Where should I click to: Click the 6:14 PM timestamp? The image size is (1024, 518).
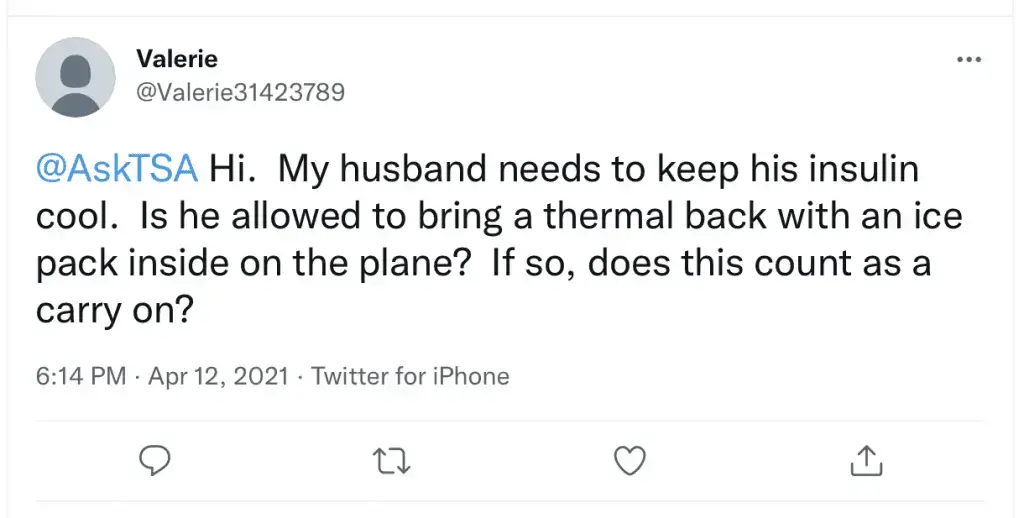(81, 376)
